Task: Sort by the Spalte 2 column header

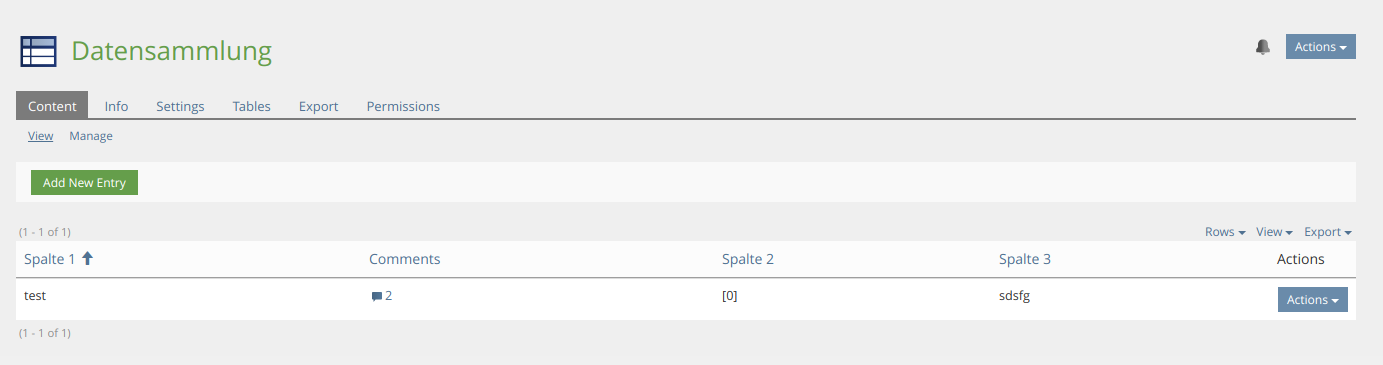Action: tap(748, 259)
